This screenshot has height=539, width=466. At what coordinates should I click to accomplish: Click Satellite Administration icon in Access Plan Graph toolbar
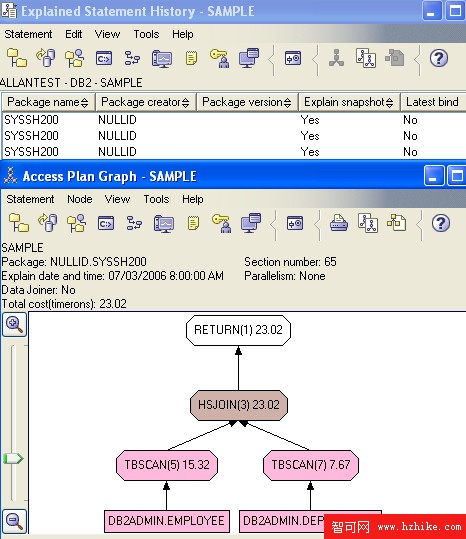77,223
